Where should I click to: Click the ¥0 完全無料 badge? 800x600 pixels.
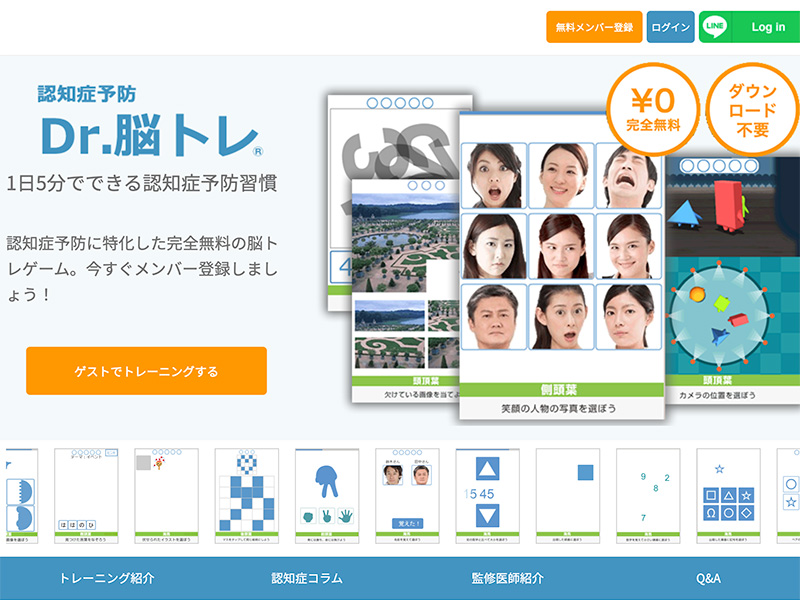pyautogui.click(x=653, y=109)
